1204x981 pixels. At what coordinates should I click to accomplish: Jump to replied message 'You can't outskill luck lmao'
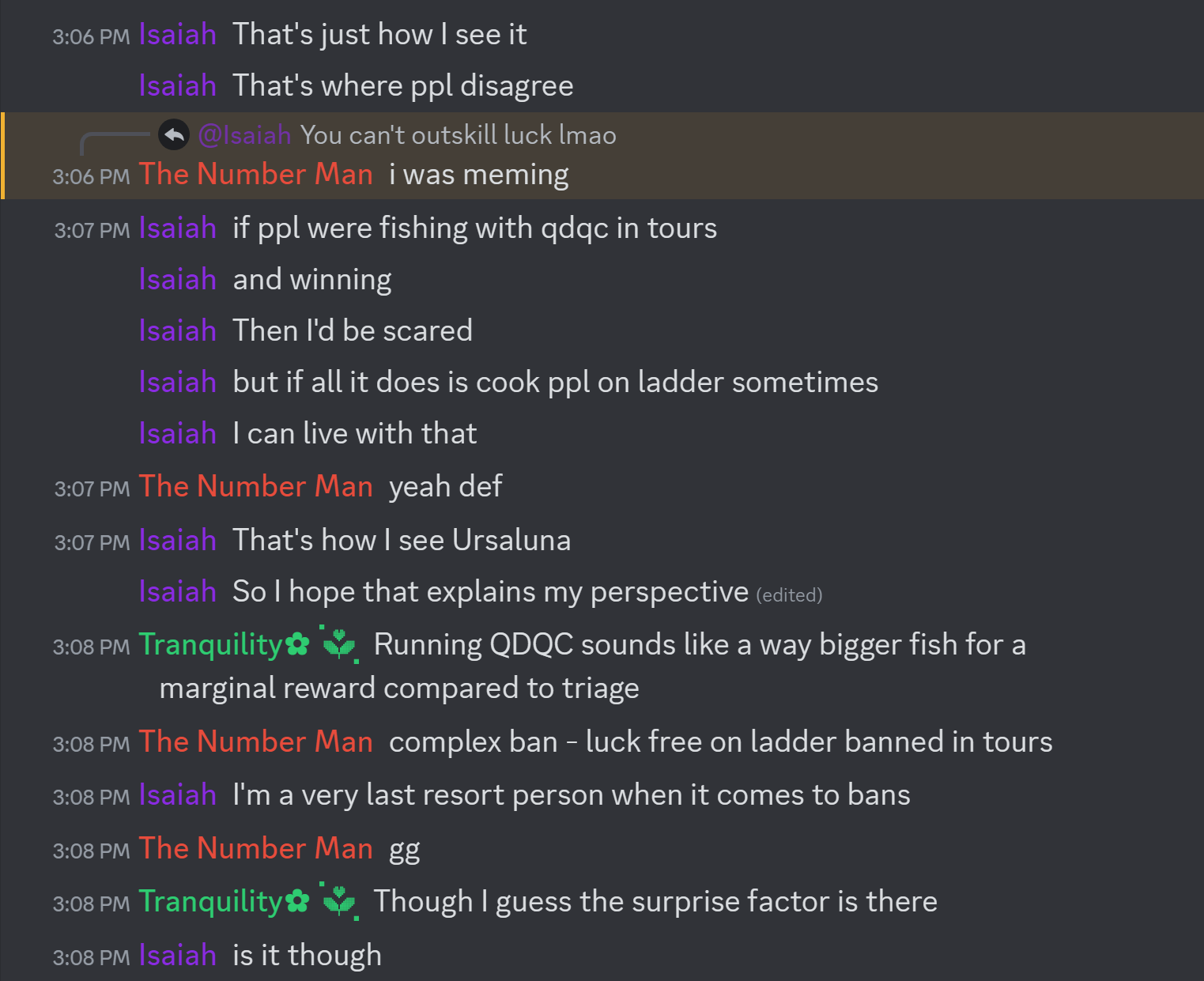point(458,135)
